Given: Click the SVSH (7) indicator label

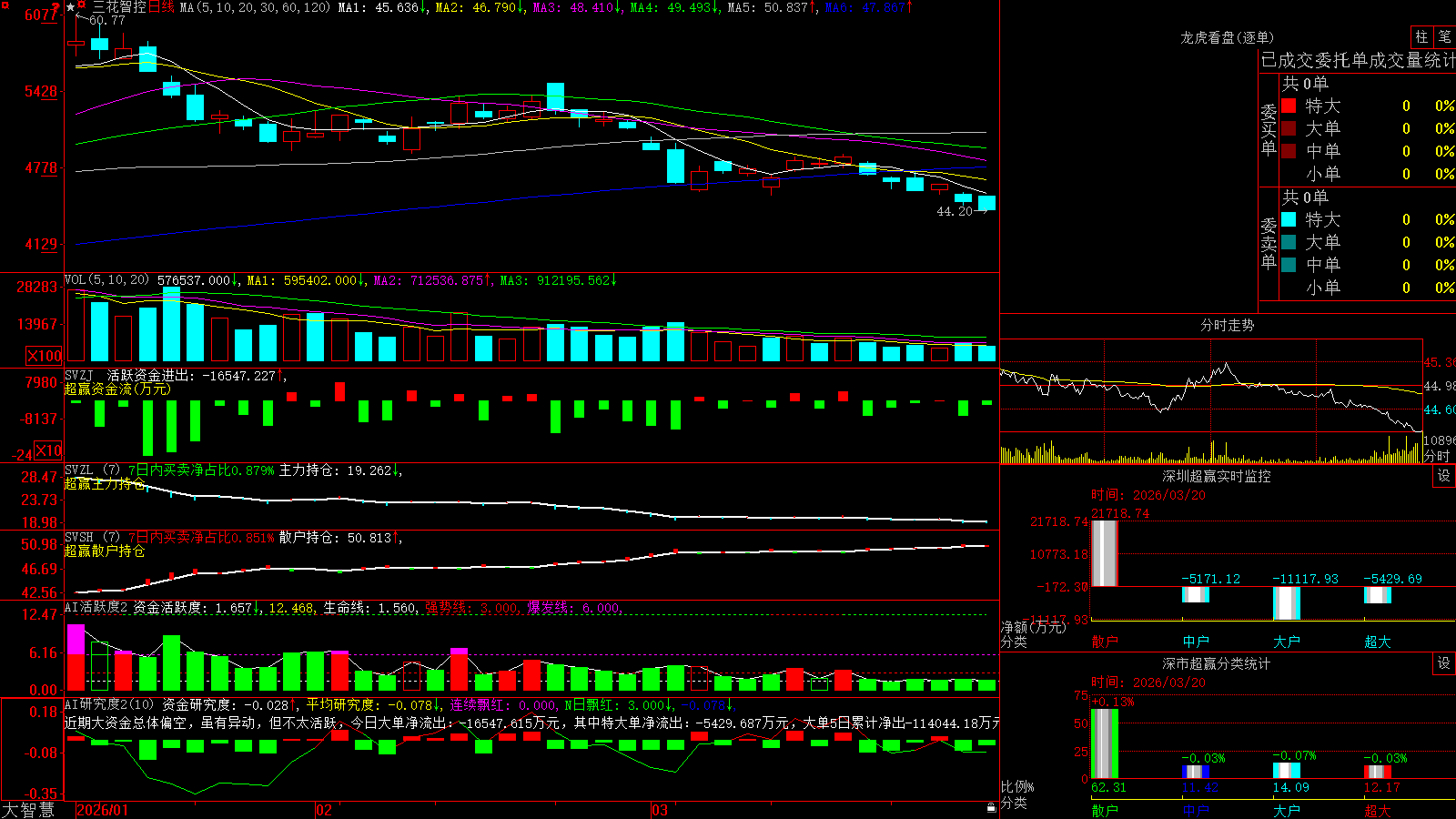Looking at the screenshot, I should point(92,538).
